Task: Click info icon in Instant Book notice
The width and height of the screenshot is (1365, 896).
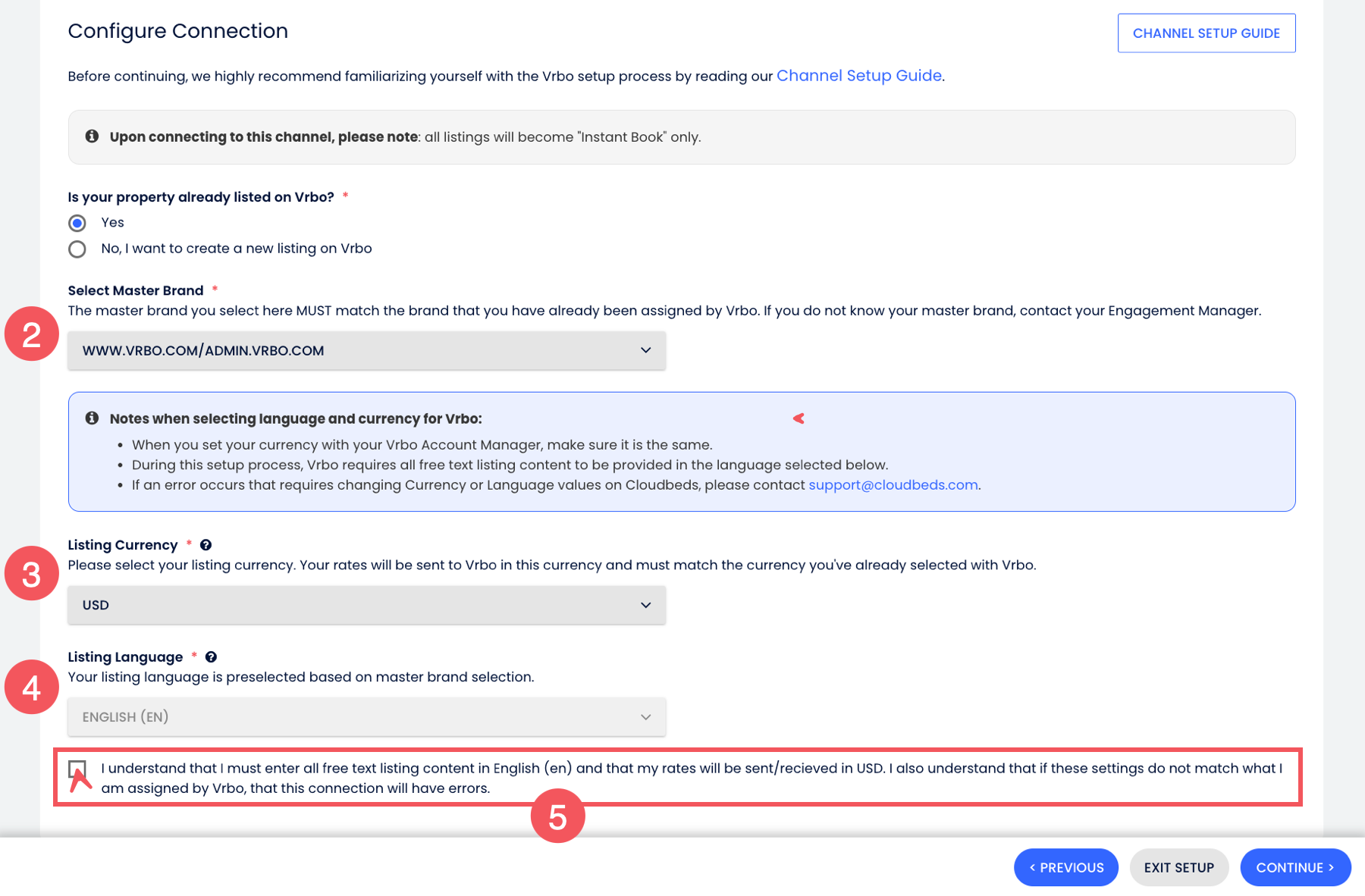Action: coord(92,136)
